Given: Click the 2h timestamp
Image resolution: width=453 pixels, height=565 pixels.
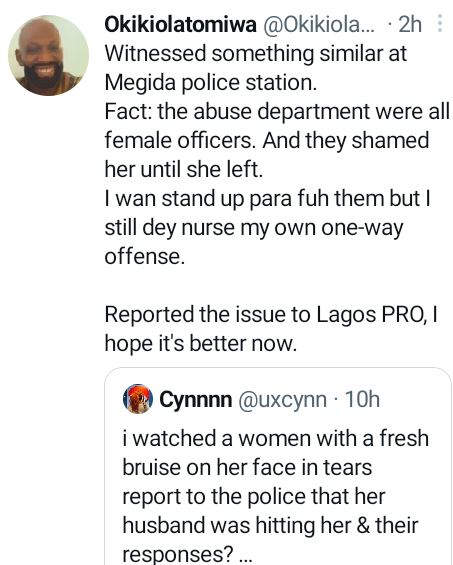Looking at the screenshot, I should [410, 25].
